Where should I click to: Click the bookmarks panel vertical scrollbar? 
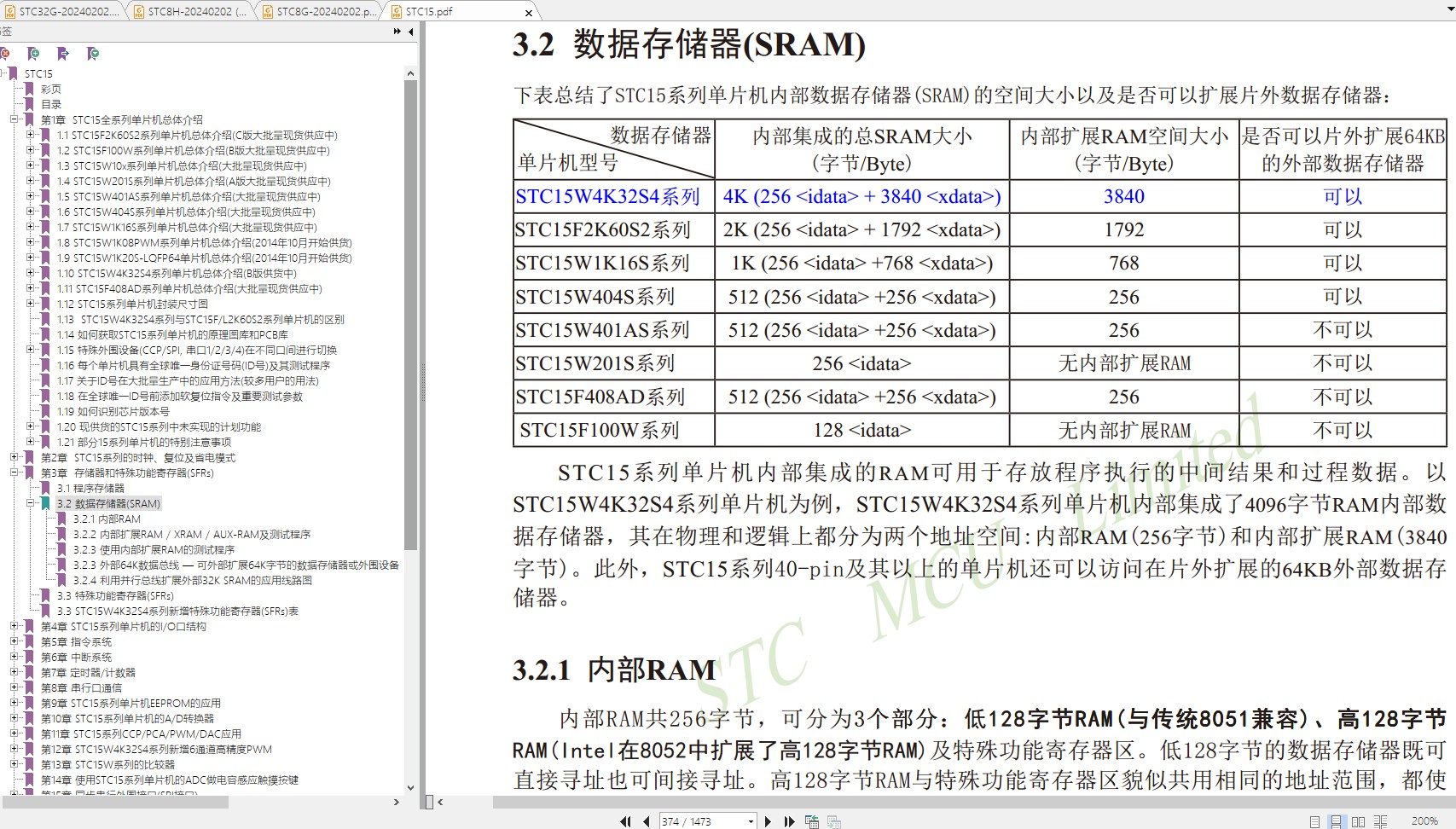click(x=410, y=316)
